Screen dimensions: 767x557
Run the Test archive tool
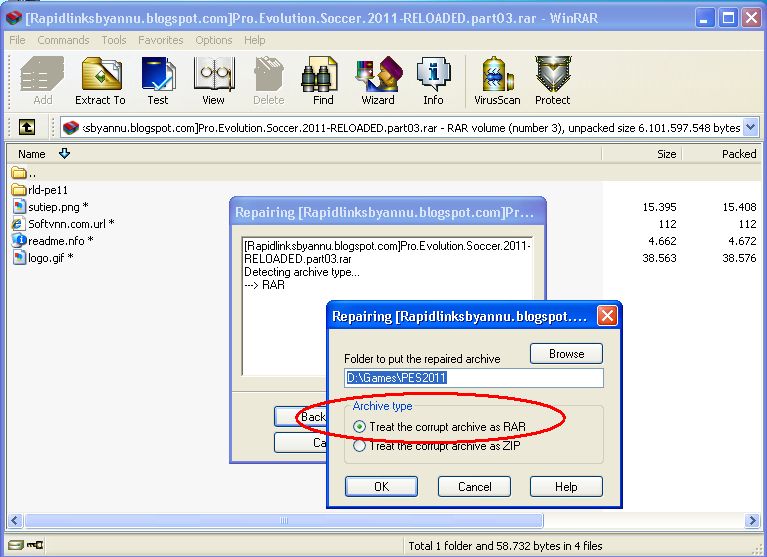pyautogui.click(x=158, y=80)
